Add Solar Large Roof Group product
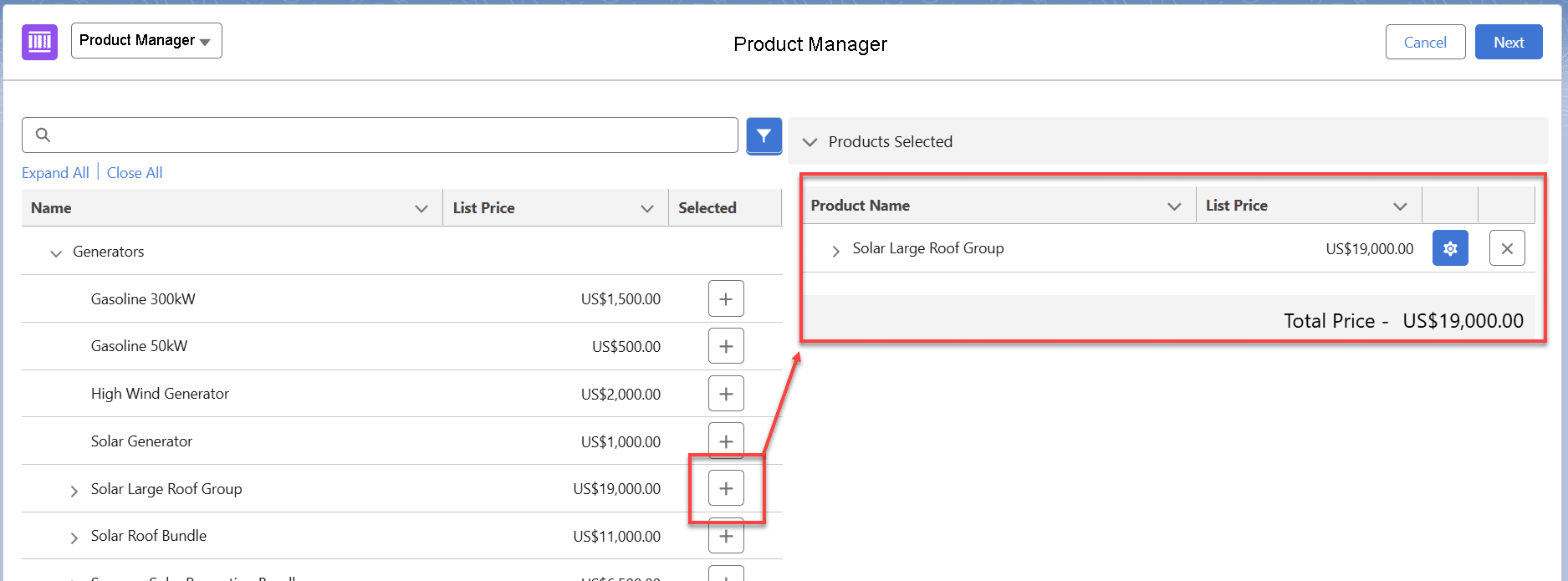The width and height of the screenshot is (1568, 581). coord(725,488)
